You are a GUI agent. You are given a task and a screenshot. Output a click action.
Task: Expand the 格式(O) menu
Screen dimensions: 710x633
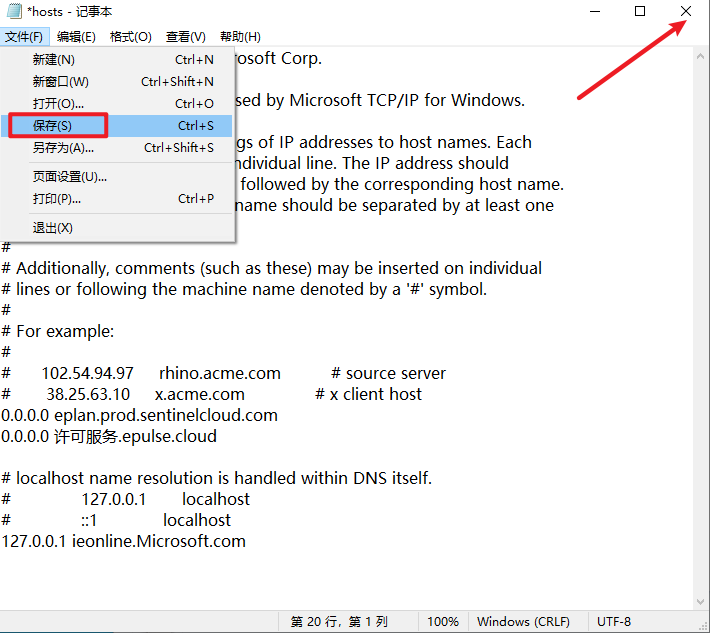130,37
